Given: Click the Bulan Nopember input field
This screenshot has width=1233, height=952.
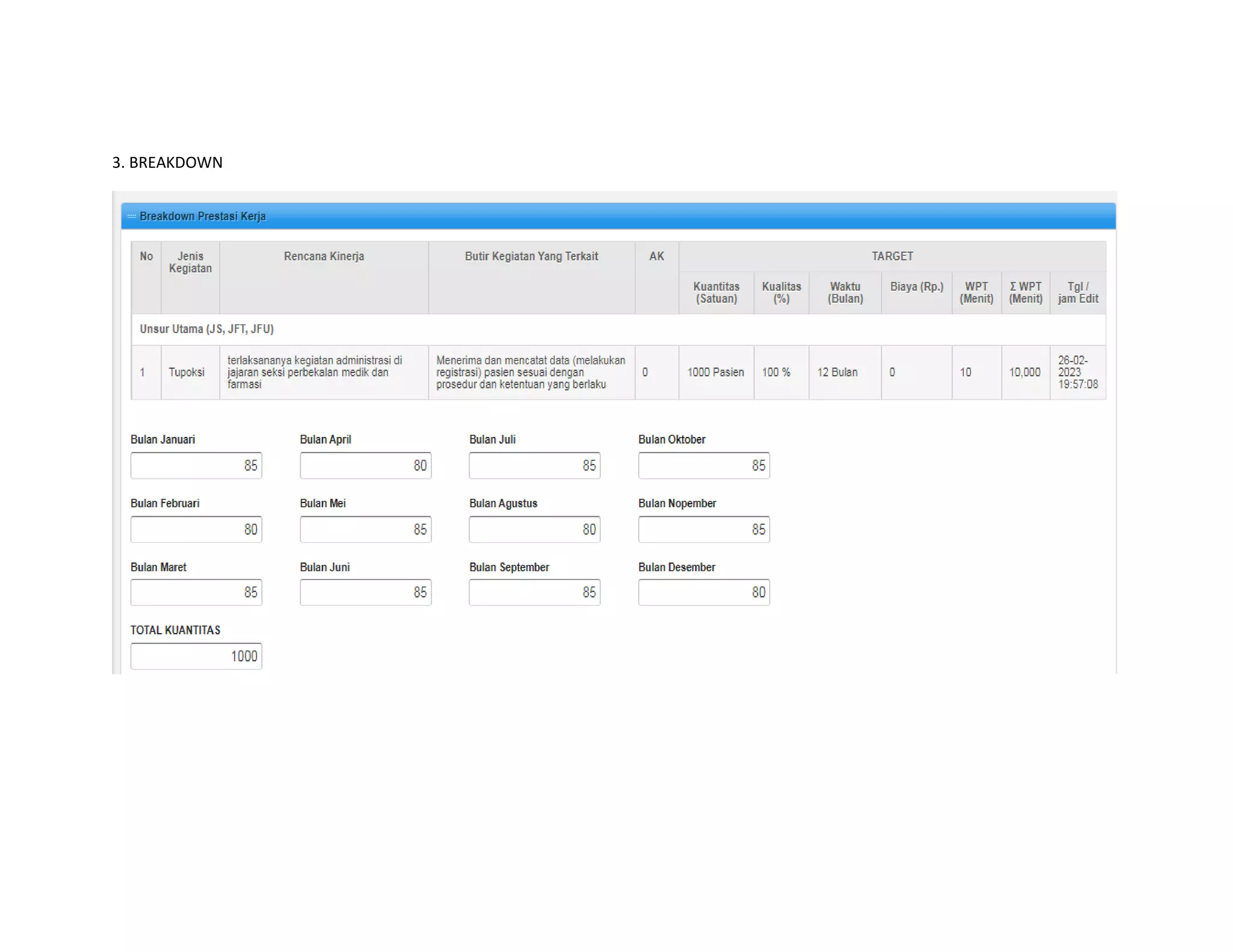Looking at the screenshot, I should click(704, 529).
